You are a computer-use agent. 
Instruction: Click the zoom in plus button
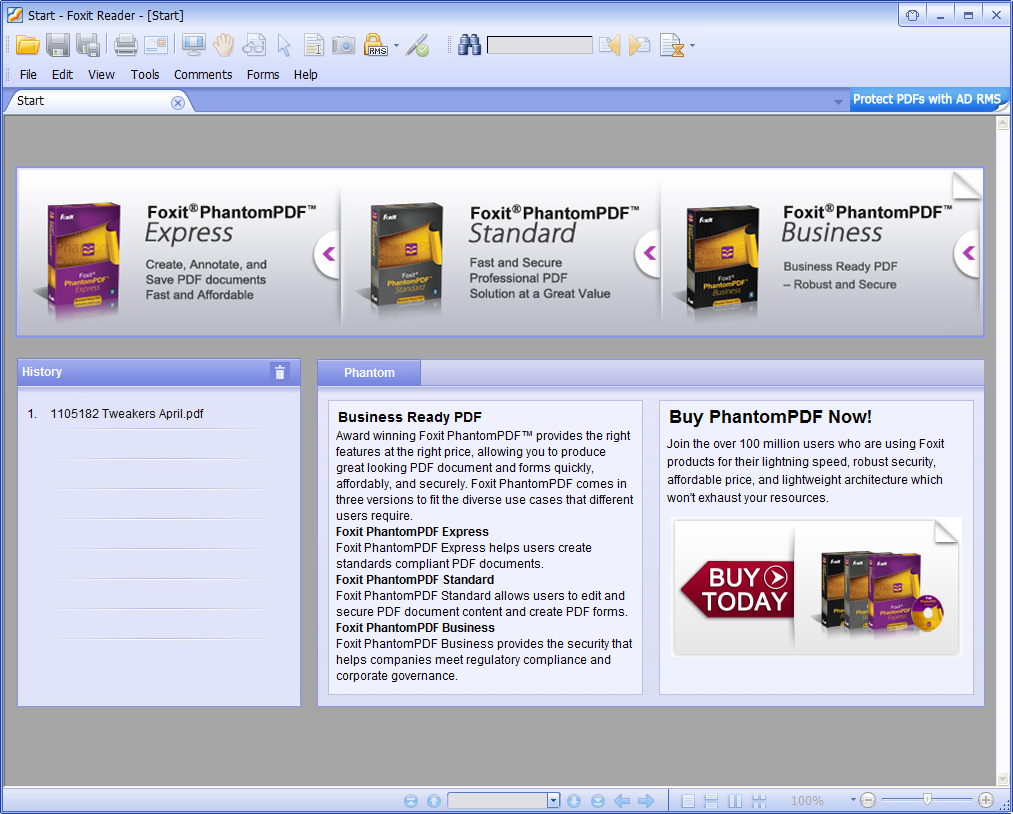click(x=985, y=800)
